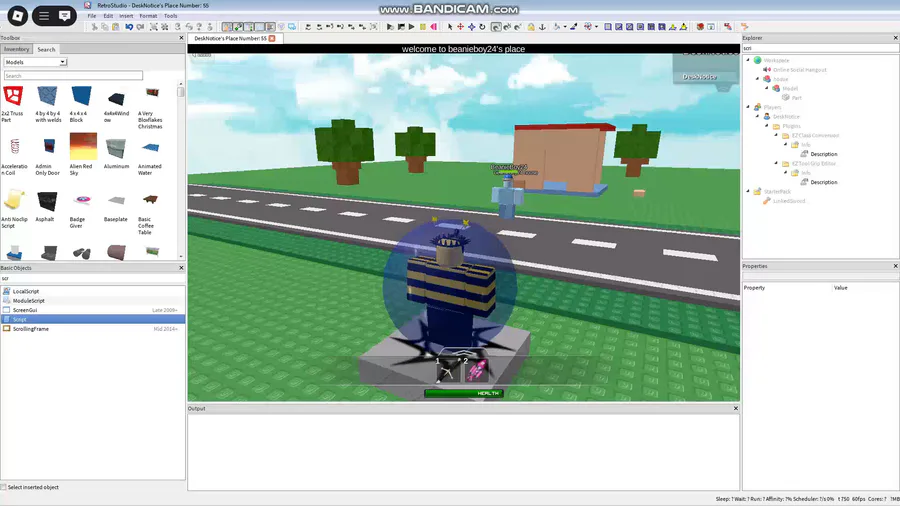Choose ScreenGui in Basic Objects
This screenshot has height=506, width=900.
coord(25,310)
